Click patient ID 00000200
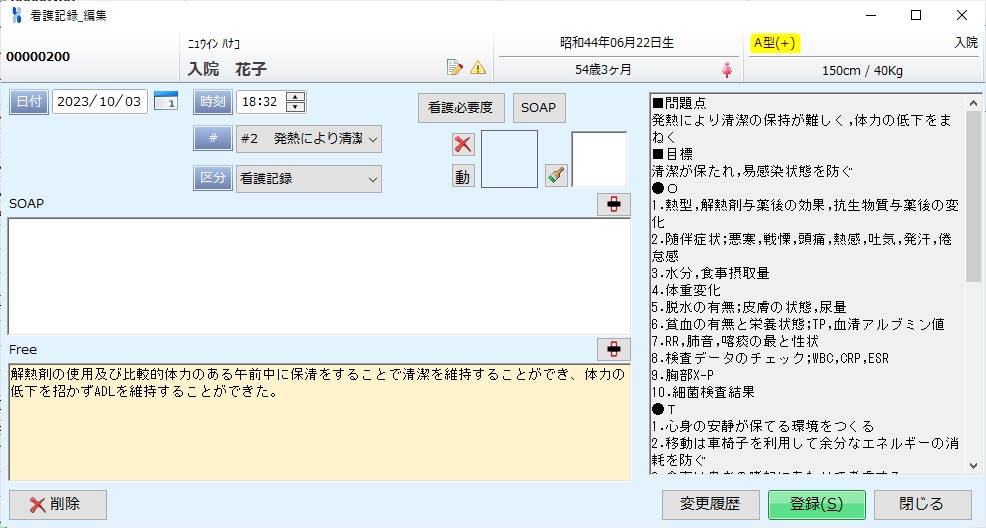 pos(38,57)
